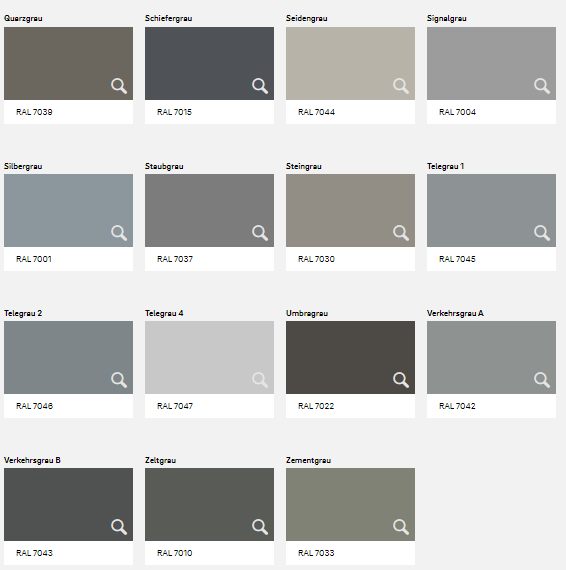Click the magnifier icon on Zementgrau
Screen dimensions: 566x570
click(401, 527)
